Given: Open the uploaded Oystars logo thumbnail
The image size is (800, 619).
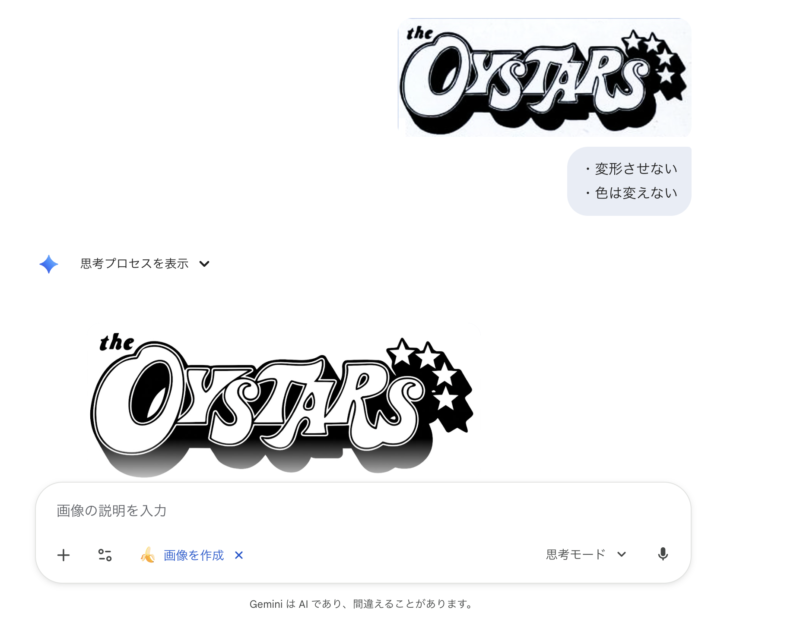Looking at the screenshot, I should [544, 77].
